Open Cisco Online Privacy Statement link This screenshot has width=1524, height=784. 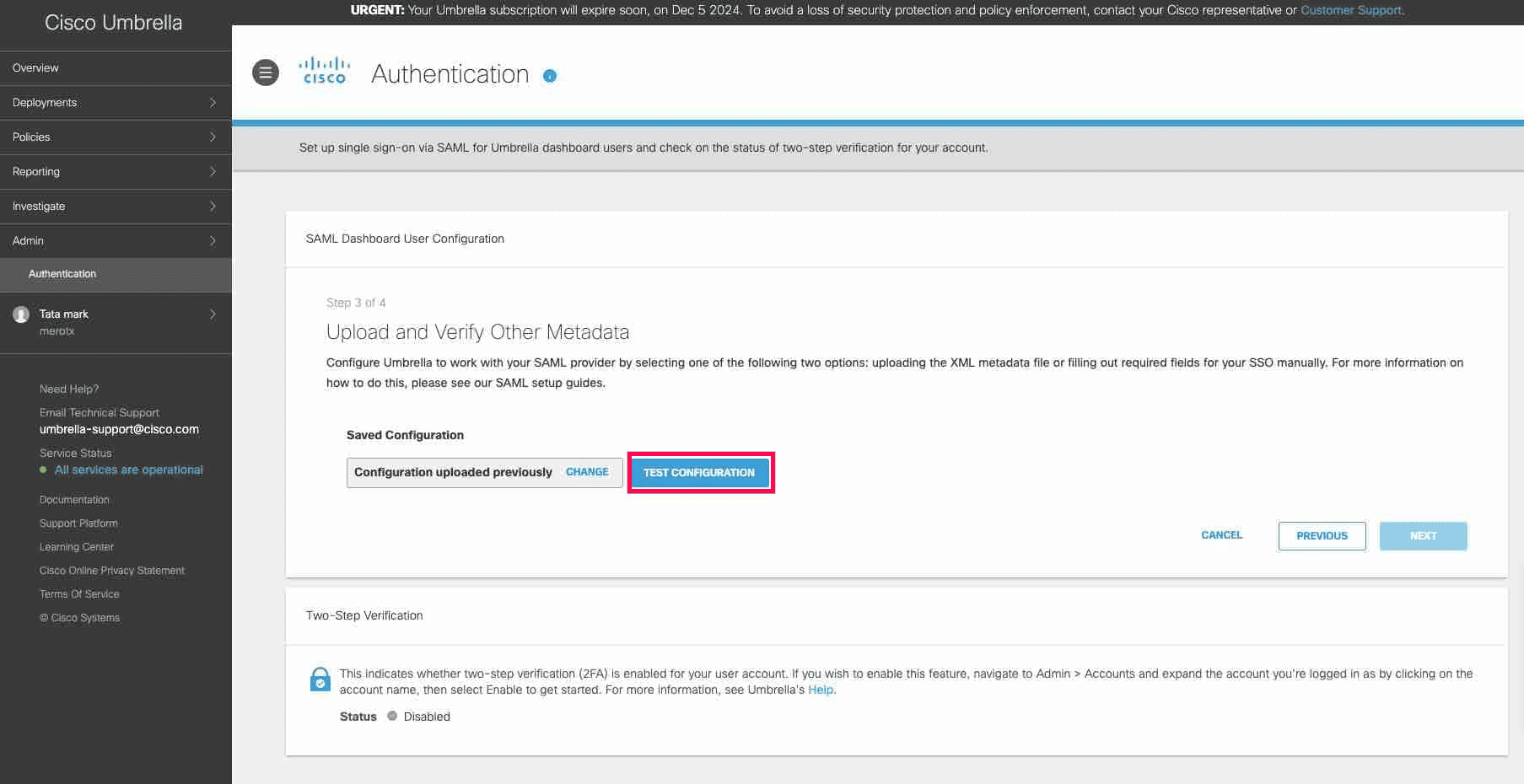(112, 571)
